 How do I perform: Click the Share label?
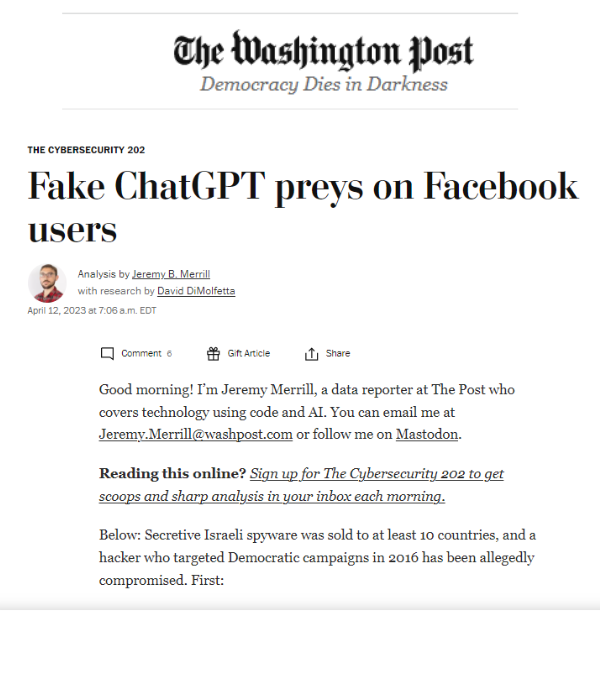coord(338,354)
